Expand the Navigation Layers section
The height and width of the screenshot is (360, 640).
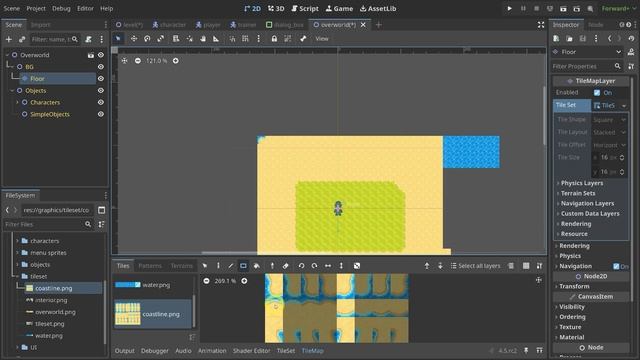tap(587, 203)
